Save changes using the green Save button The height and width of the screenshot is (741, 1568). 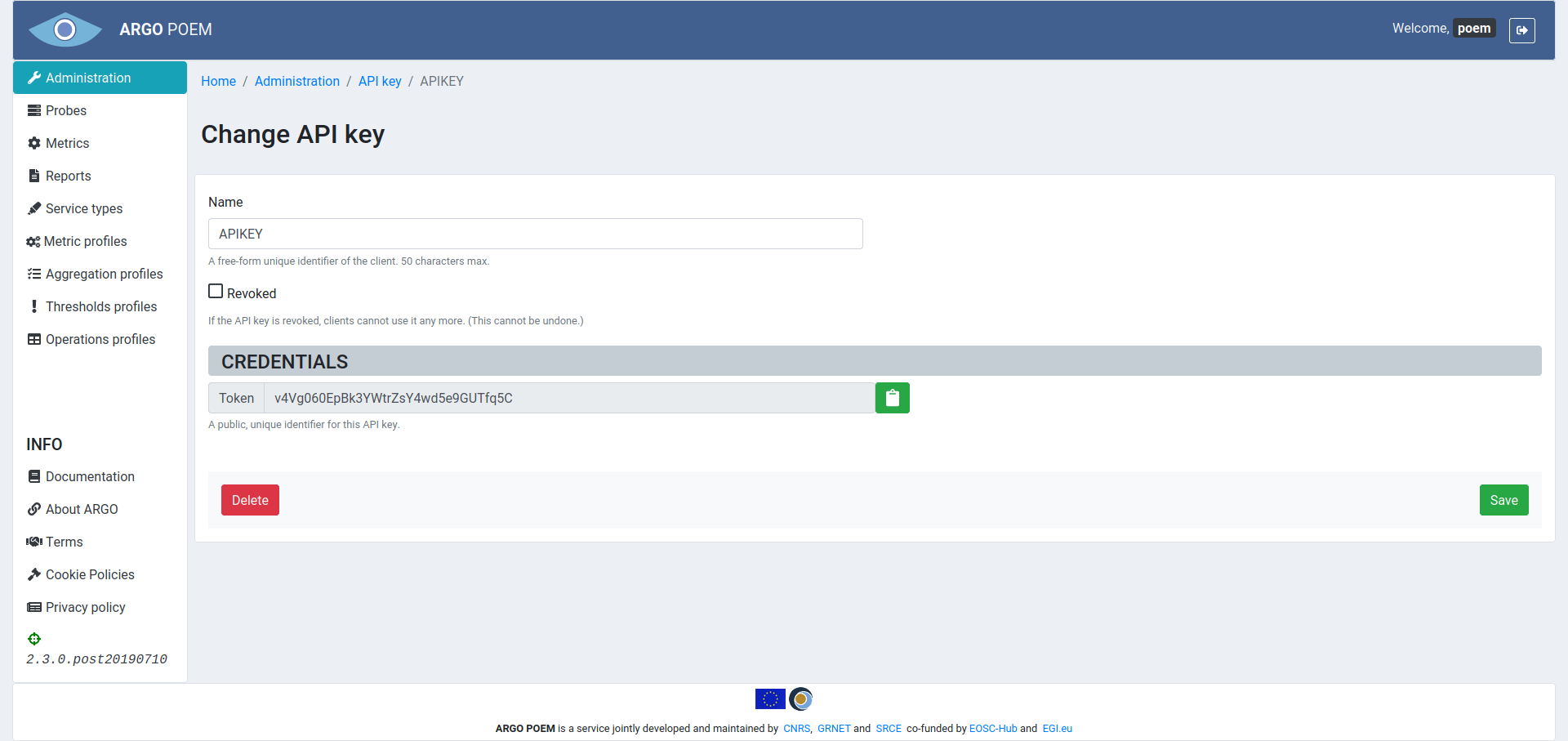[1503, 499]
